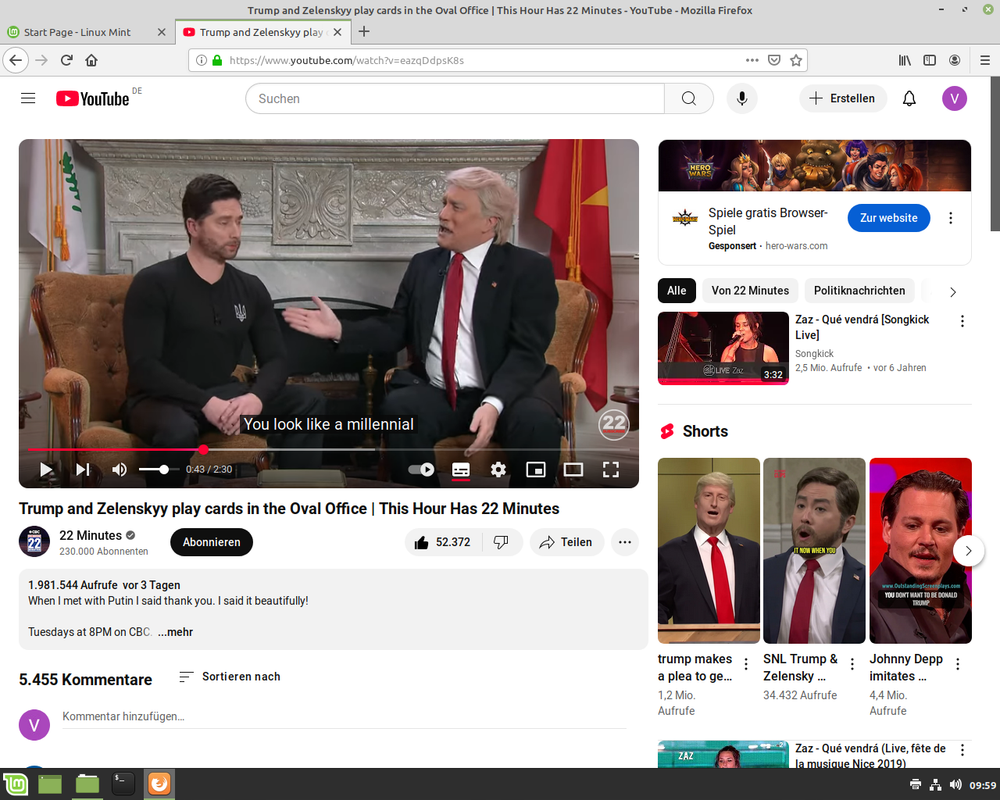Image resolution: width=1000 pixels, height=800 pixels.
Task: Skip to the next video
Action: (x=83, y=470)
